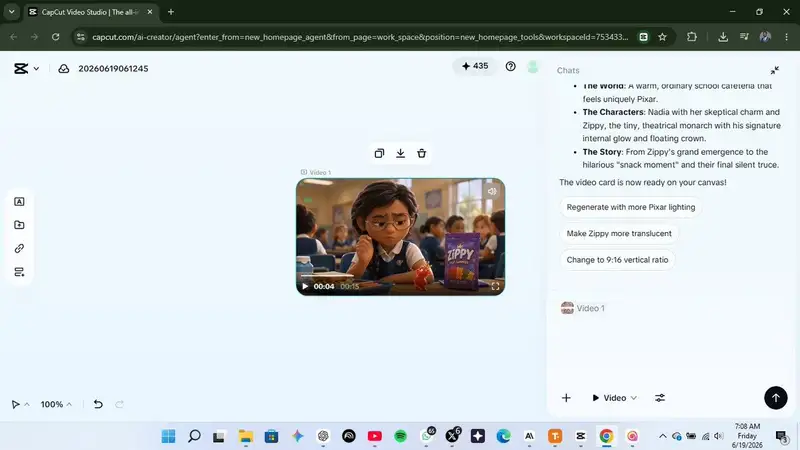The image size is (800, 450).
Task: Open a new browser tab
Action: point(171,12)
